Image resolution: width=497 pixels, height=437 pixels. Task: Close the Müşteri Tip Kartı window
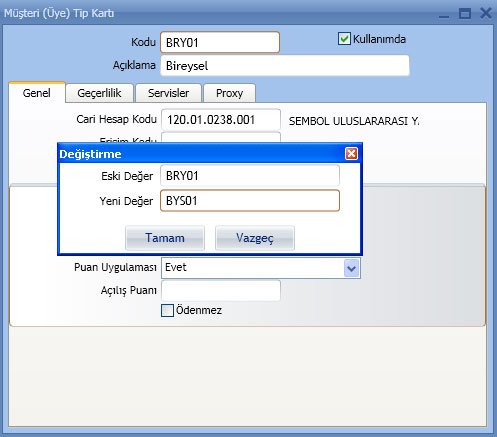coord(486,13)
